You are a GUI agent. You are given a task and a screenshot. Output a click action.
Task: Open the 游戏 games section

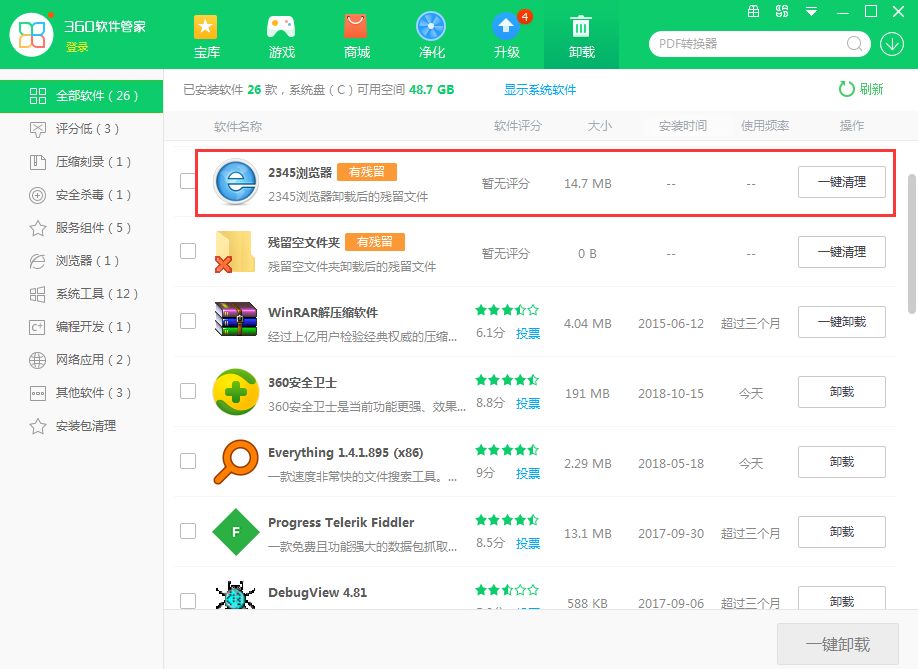tap(281, 36)
